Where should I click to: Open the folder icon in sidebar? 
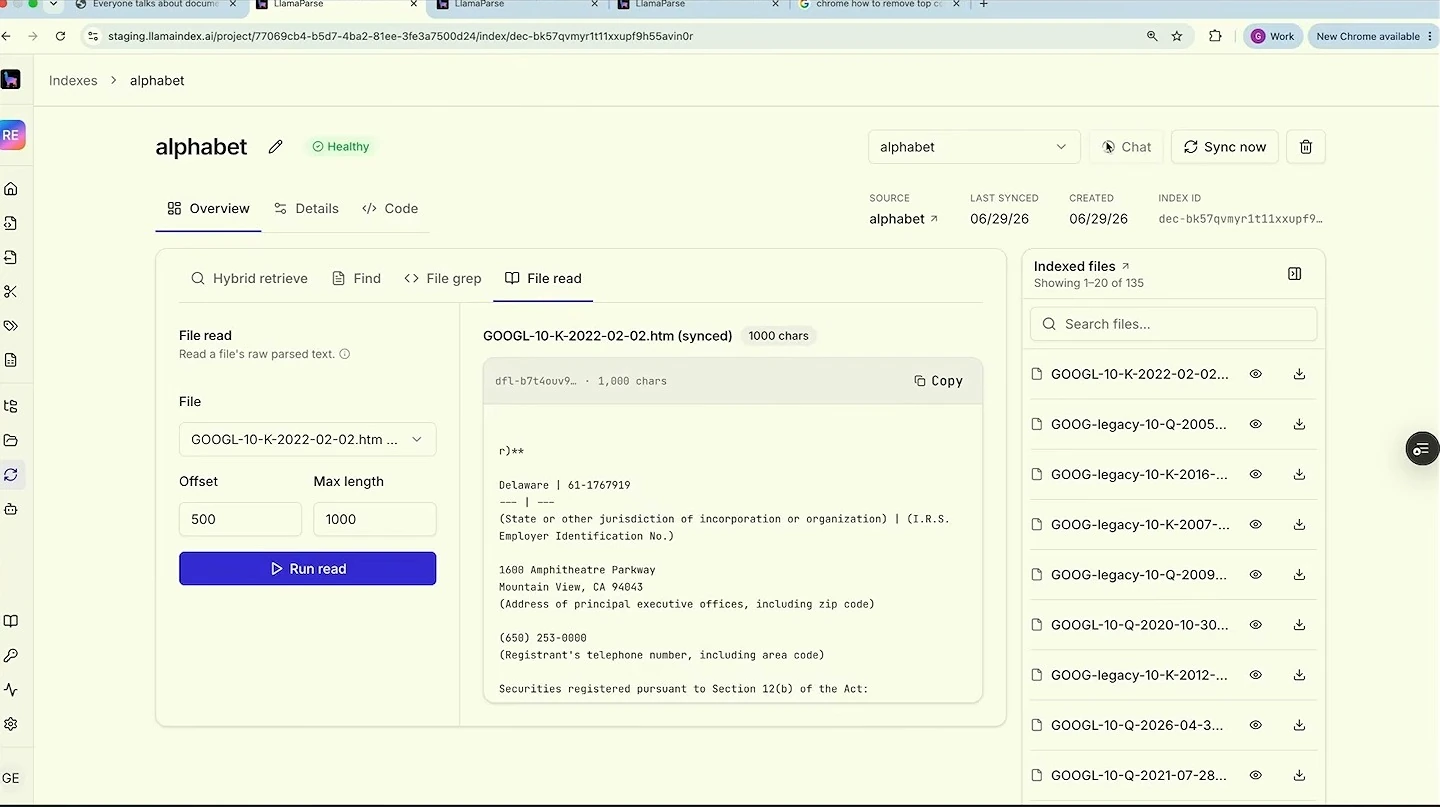click(x=11, y=440)
